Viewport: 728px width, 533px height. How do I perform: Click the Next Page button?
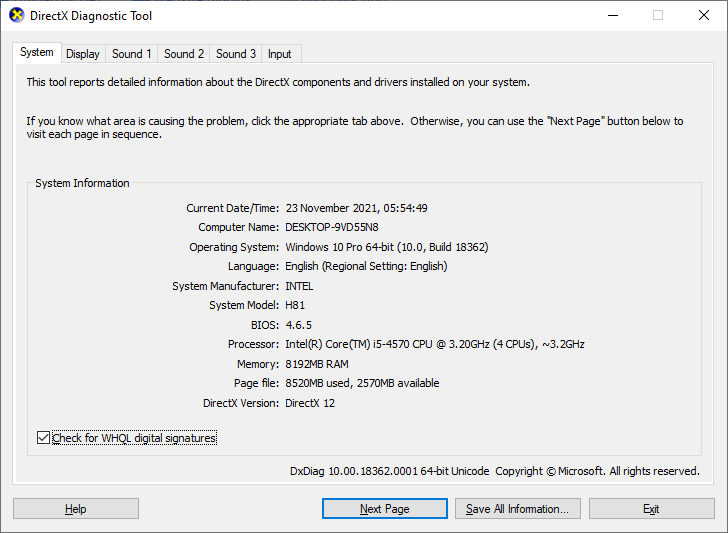coord(385,509)
